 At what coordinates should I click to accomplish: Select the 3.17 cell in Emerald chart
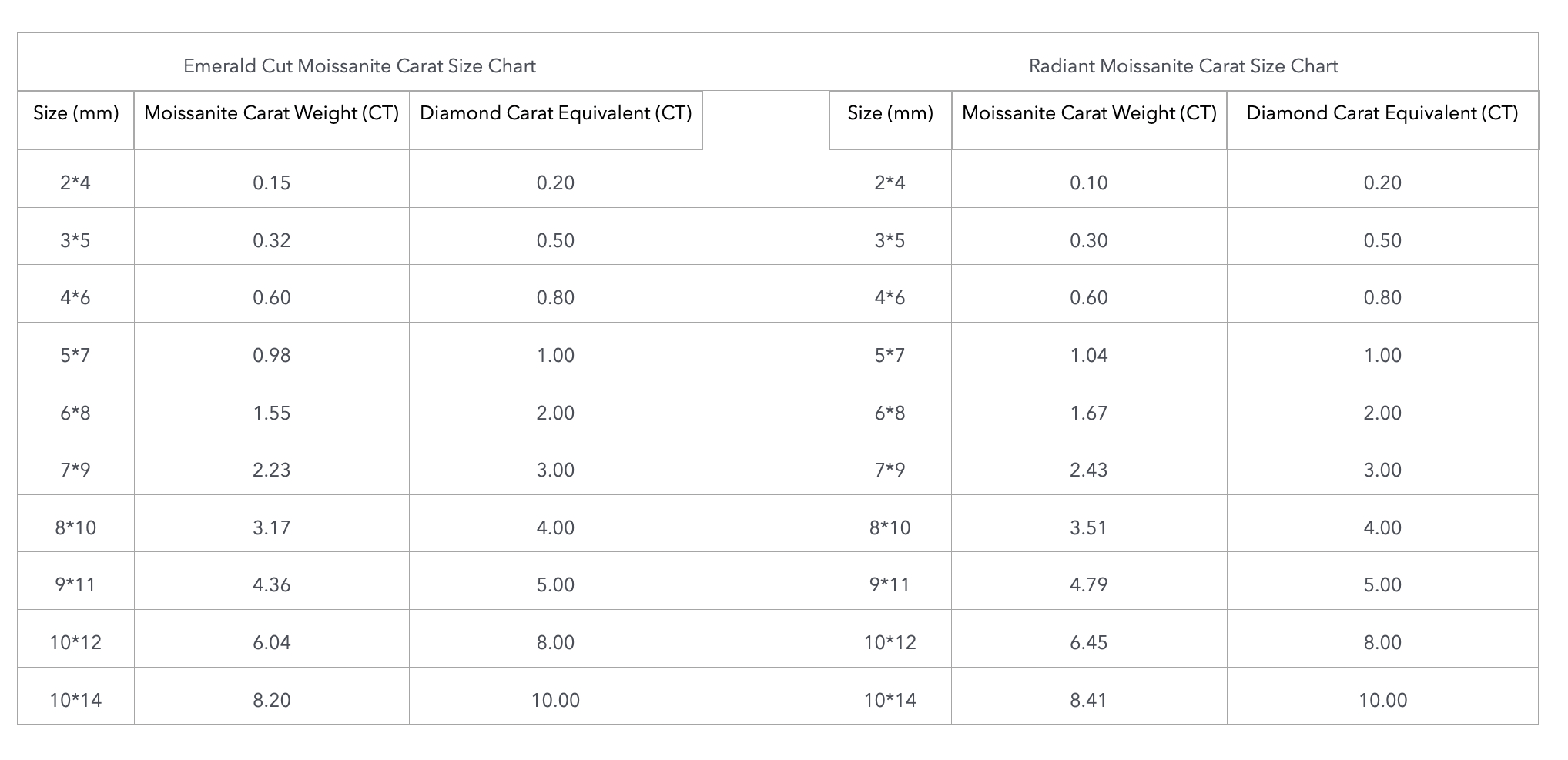tap(271, 527)
